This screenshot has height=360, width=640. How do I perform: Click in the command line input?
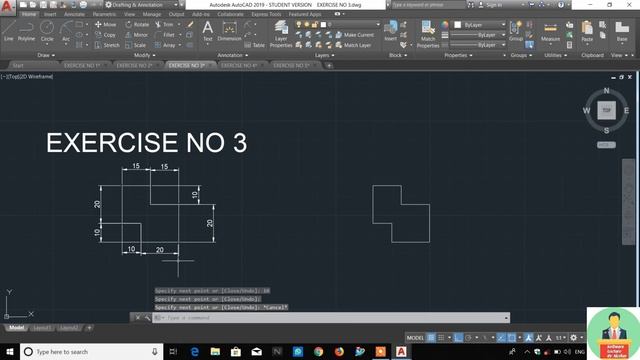click(x=331, y=318)
